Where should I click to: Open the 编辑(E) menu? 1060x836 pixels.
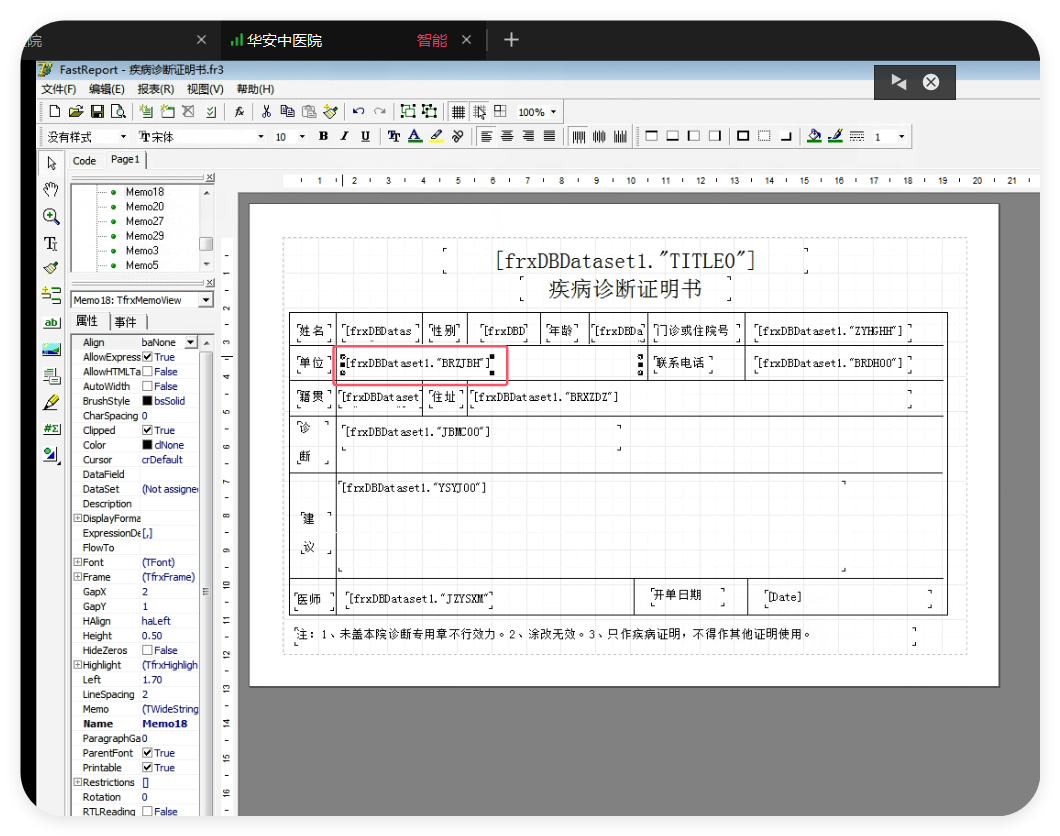pos(107,89)
